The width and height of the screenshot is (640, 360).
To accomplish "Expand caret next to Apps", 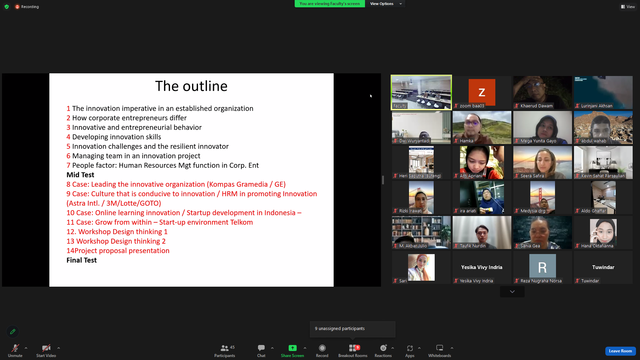I will (x=419, y=348).
